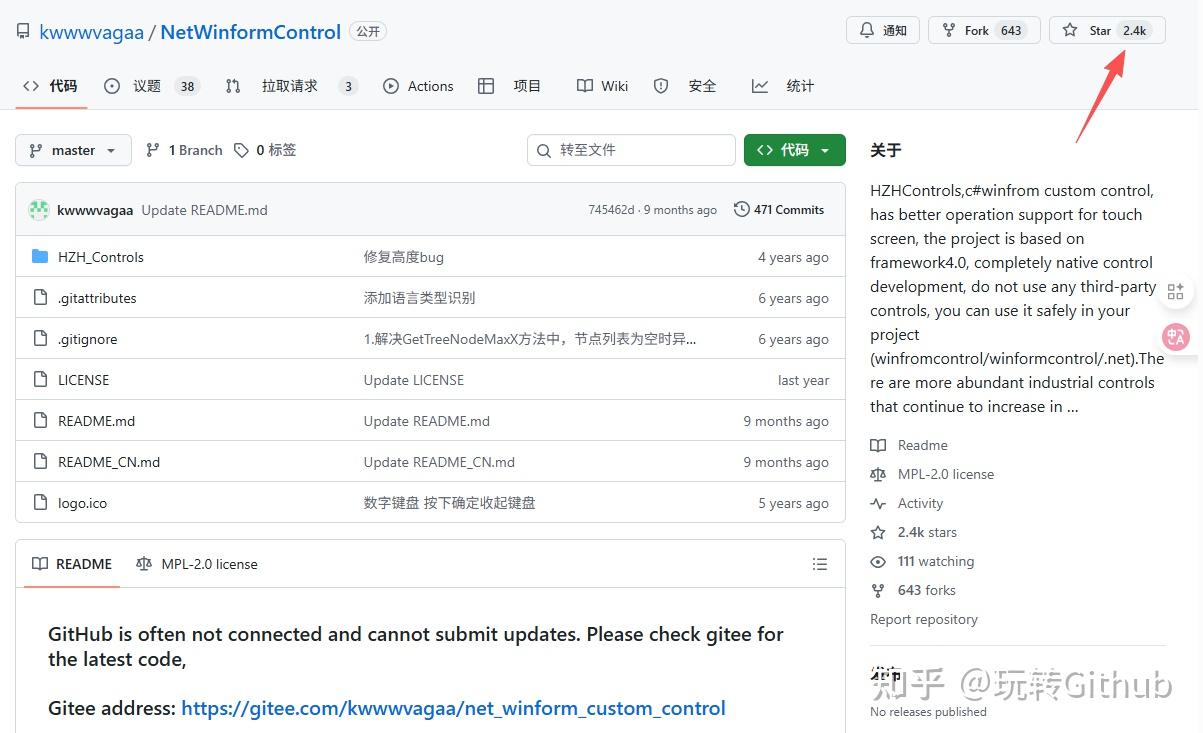
Task: Open the 项目 projects tab
Action: [x=510, y=86]
